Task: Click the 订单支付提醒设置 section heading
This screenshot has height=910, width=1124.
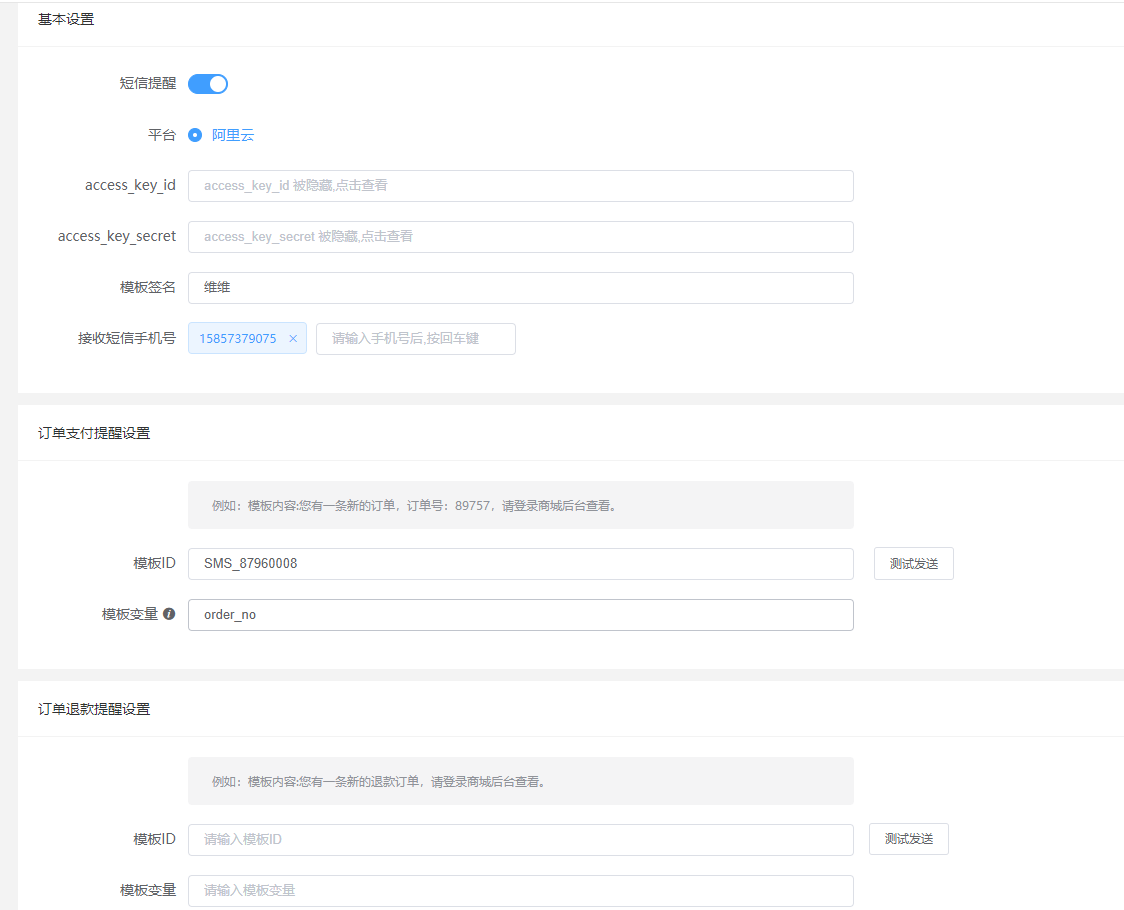Action: click(94, 433)
